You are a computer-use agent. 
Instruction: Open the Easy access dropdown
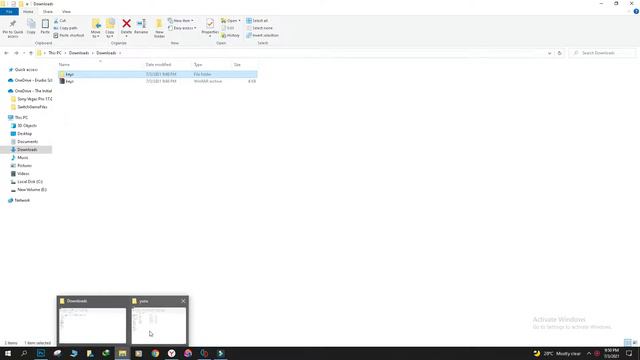point(182,28)
